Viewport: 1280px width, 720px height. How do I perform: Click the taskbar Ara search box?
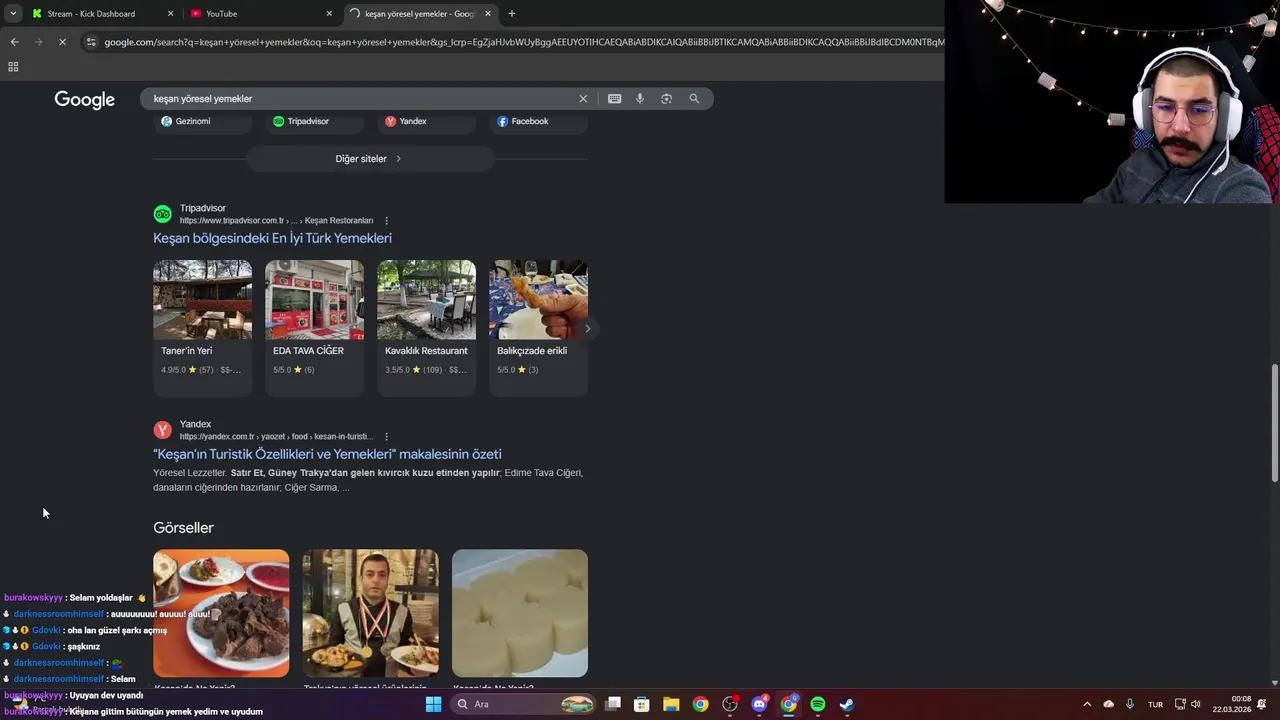point(524,704)
